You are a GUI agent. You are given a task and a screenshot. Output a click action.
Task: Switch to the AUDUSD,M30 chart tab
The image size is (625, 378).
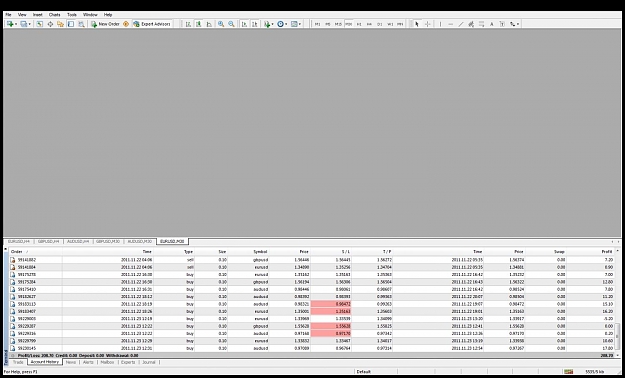click(x=140, y=242)
